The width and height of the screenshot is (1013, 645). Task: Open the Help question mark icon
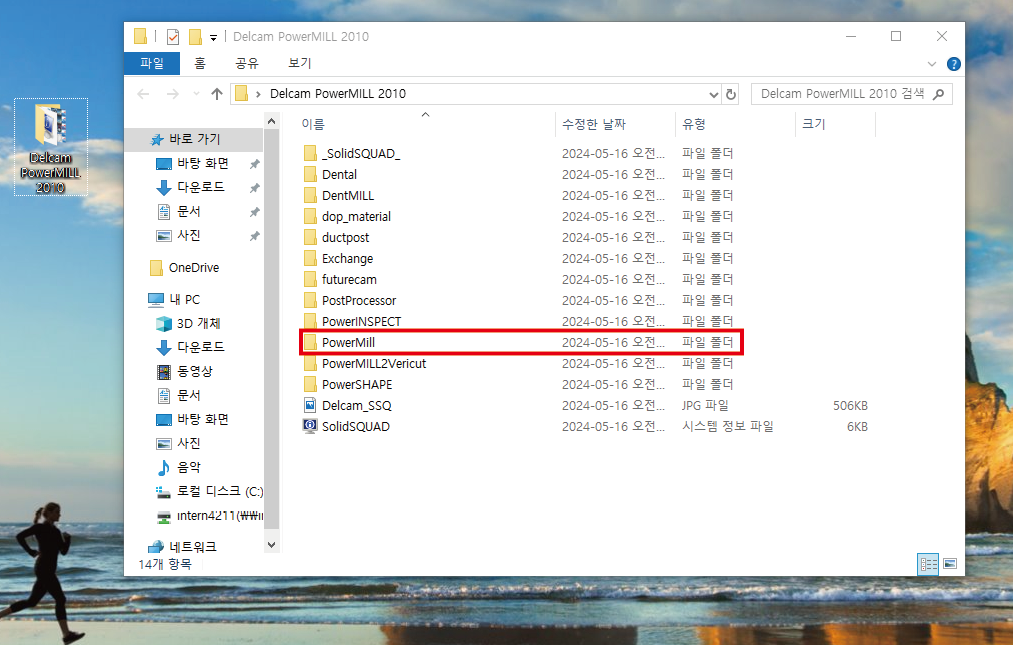click(x=954, y=64)
